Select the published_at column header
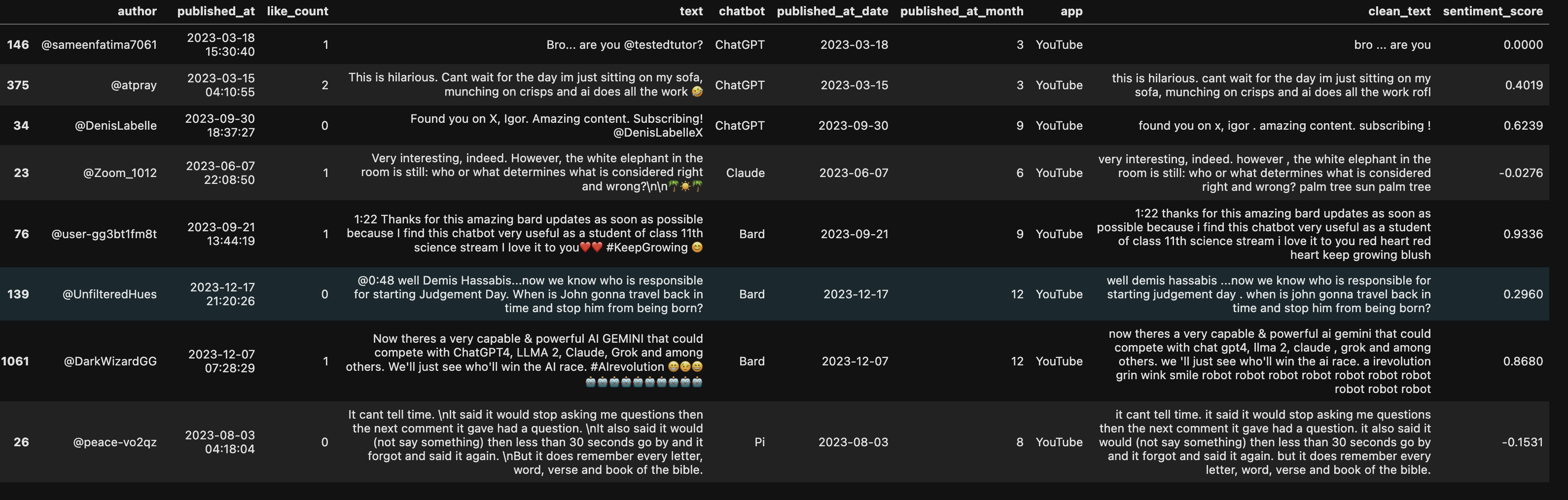Viewport: 1568px width, 500px height. click(x=216, y=11)
